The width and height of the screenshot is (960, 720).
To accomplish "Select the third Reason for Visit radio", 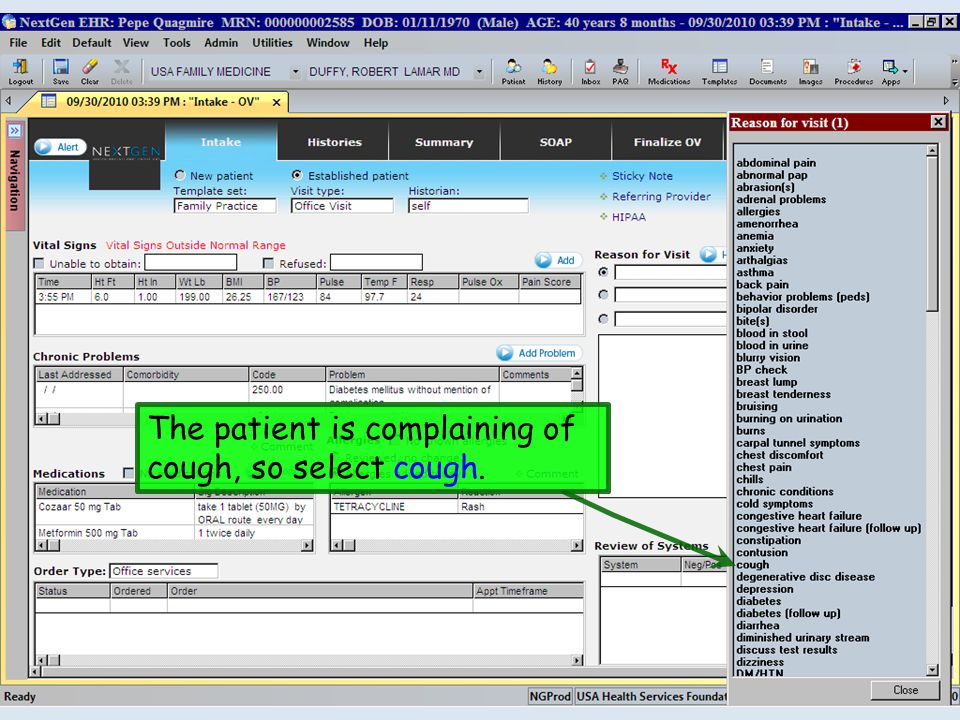I will tap(604, 318).
